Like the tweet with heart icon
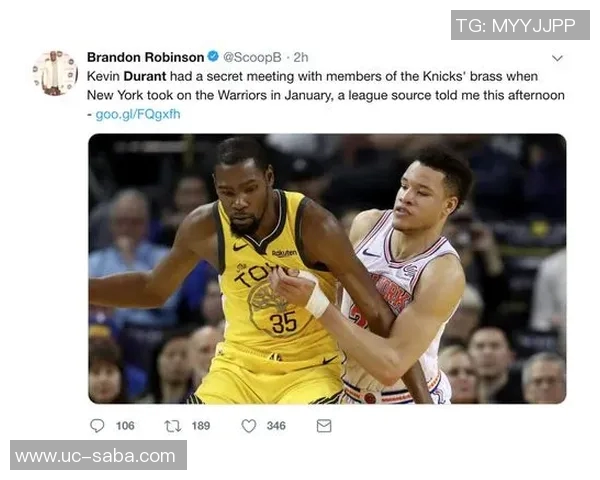Screen dimensions: 600x480 [249, 426]
